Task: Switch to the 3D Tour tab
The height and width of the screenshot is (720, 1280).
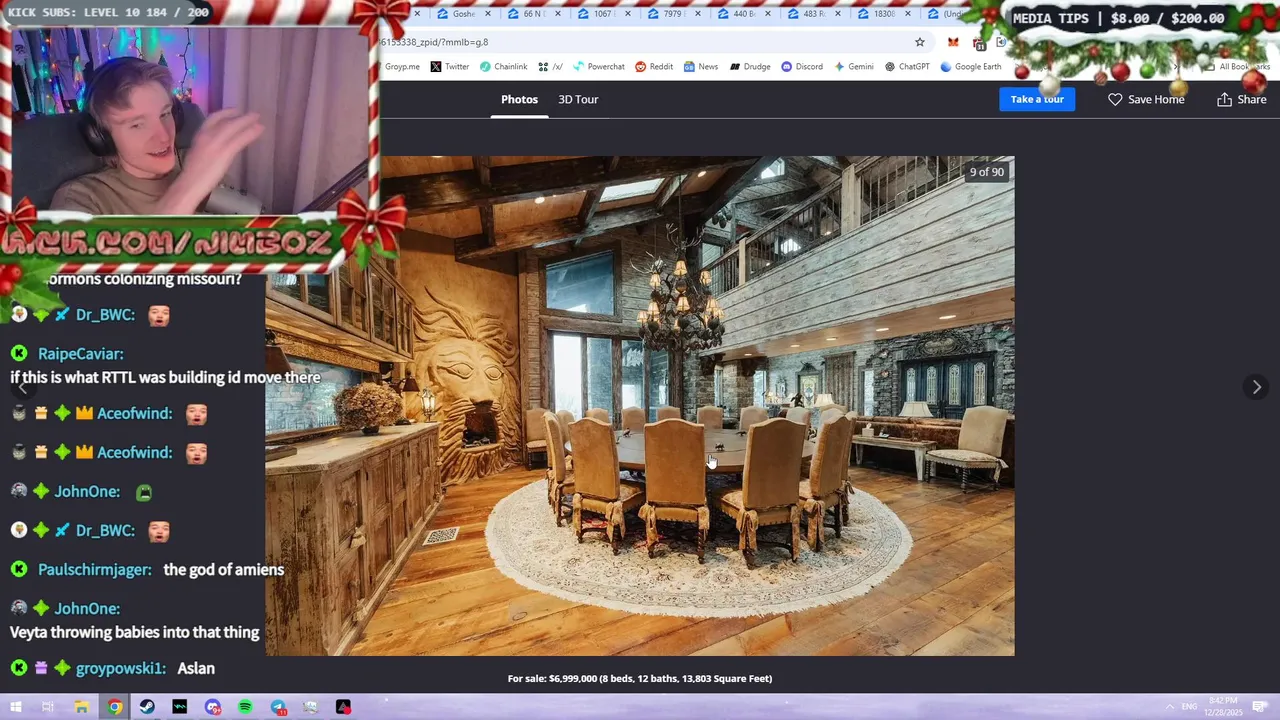Action: pos(578,99)
